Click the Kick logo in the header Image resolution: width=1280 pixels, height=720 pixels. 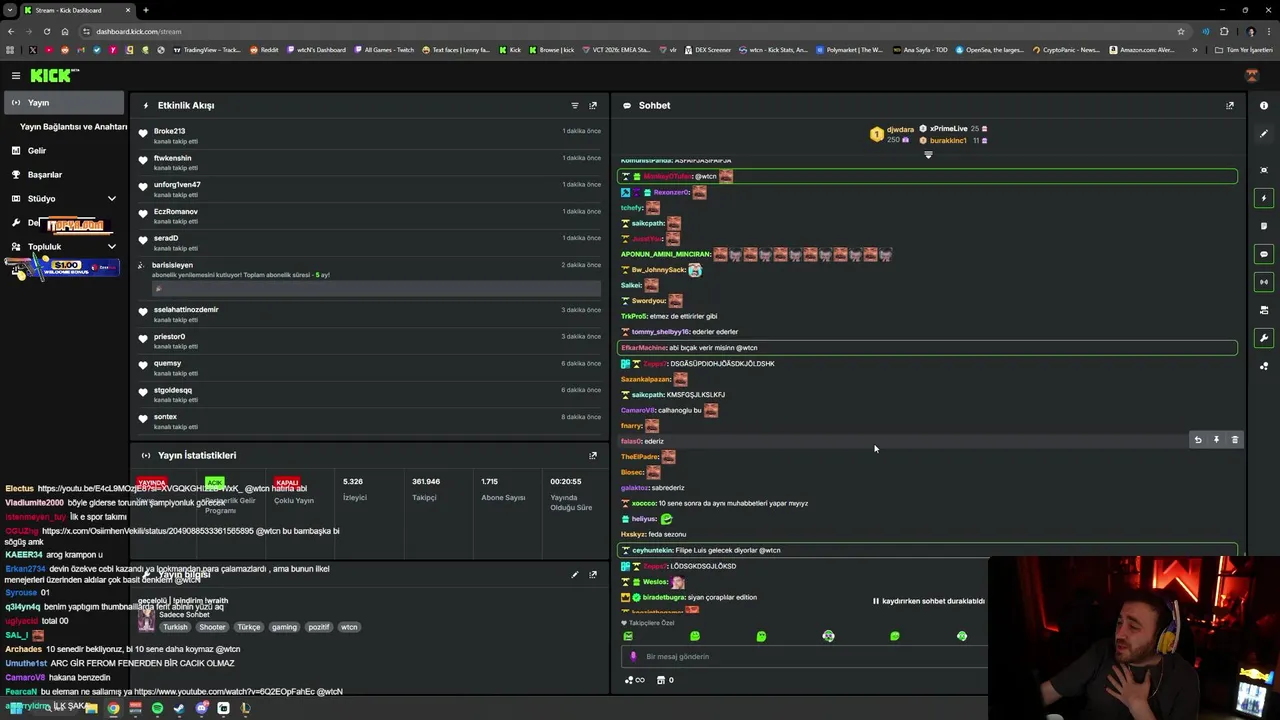point(54,75)
